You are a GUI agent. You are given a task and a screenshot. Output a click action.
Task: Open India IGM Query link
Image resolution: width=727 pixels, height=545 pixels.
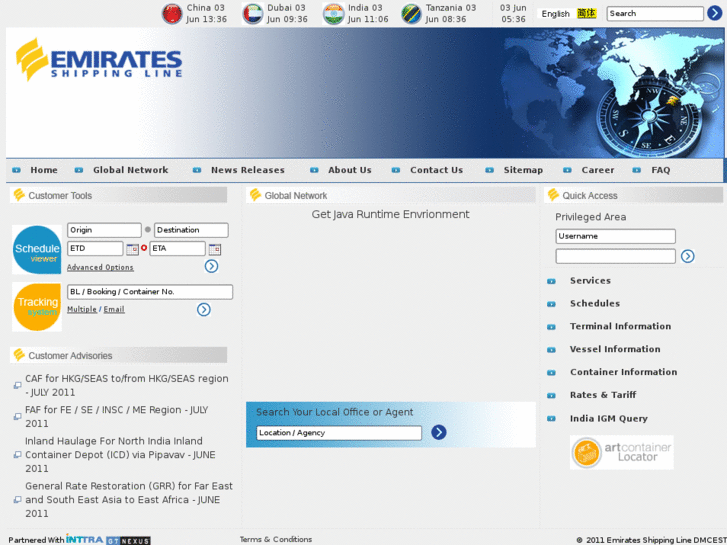pyautogui.click(x=609, y=418)
